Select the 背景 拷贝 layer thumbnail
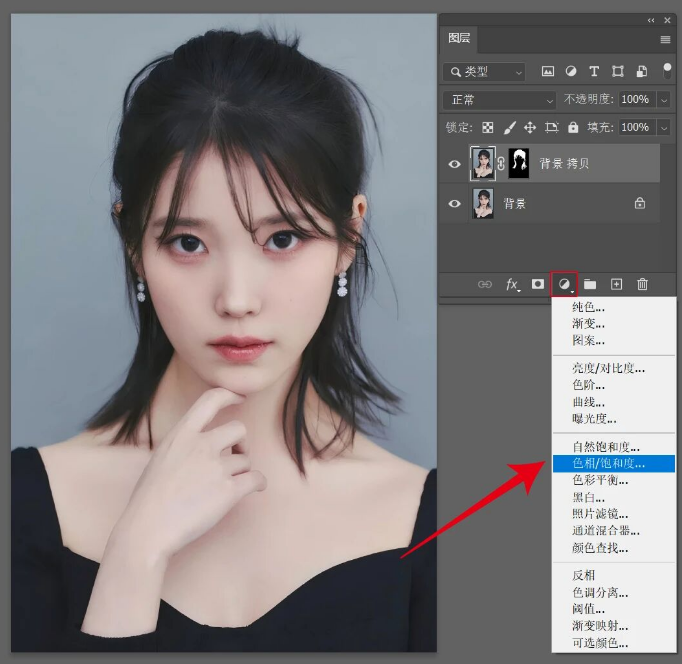This screenshot has width=682, height=664. [483, 163]
